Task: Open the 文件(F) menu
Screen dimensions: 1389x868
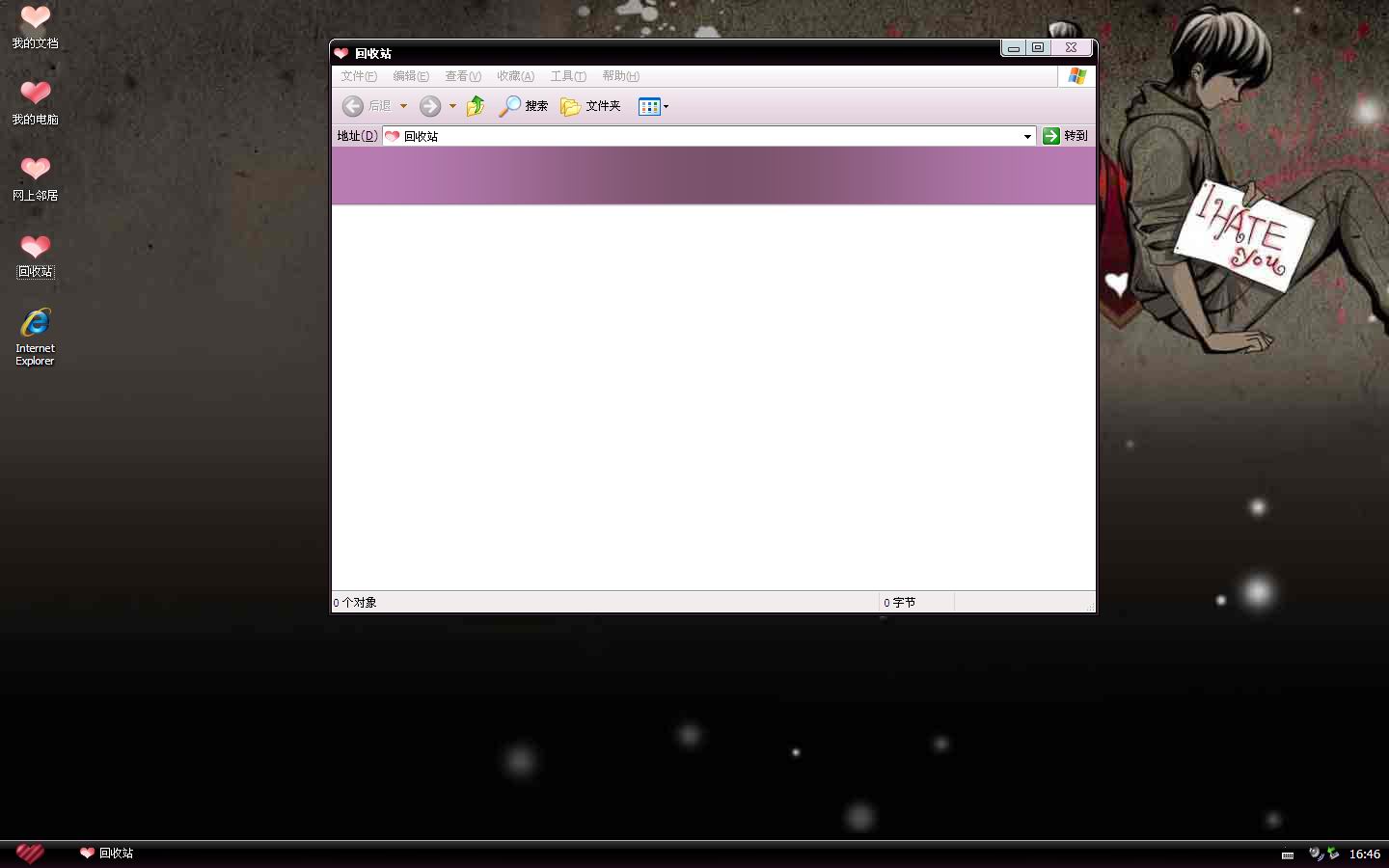Action: pyautogui.click(x=359, y=76)
